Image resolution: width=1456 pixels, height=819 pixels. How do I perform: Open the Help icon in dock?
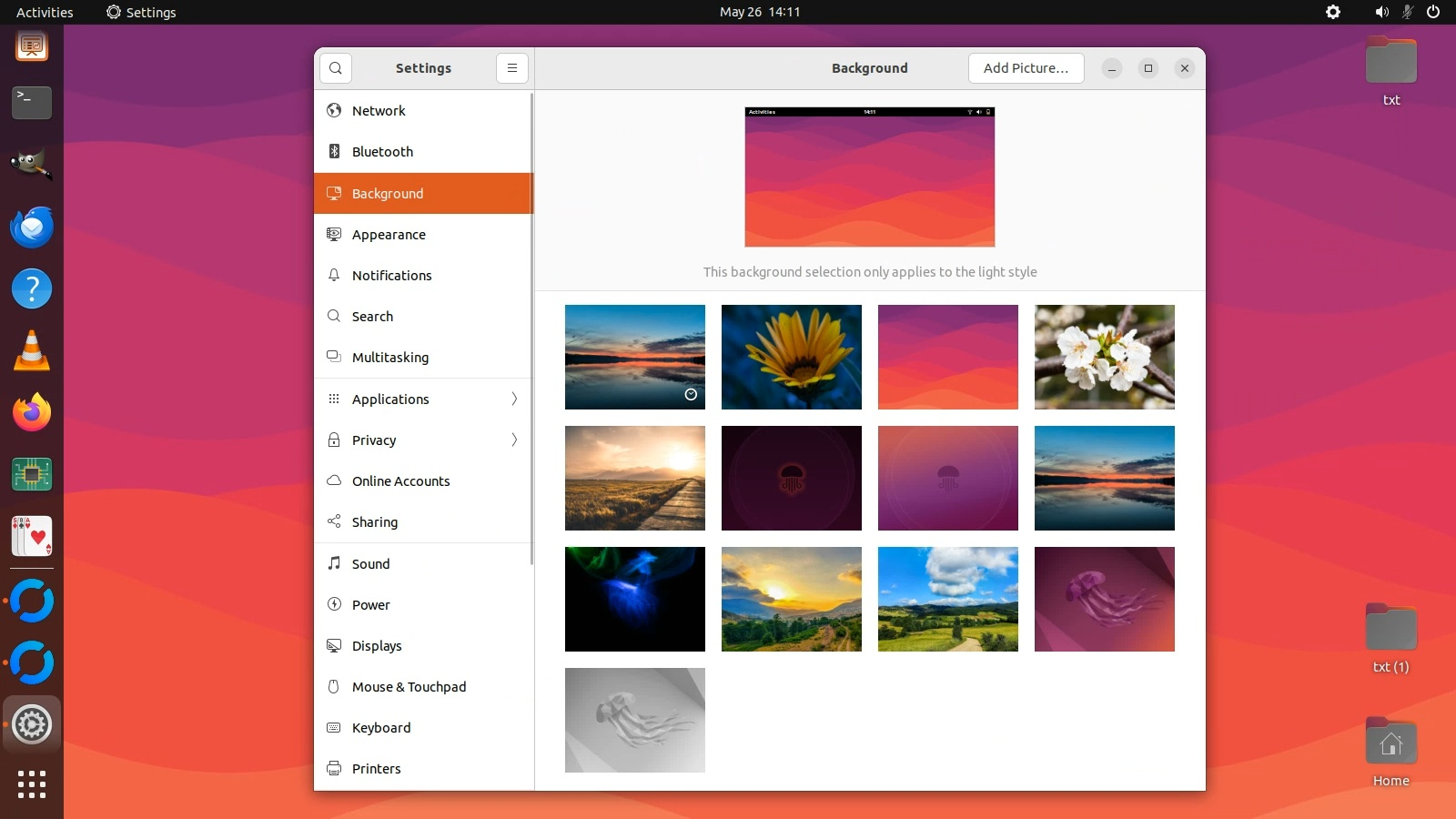pyautogui.click(x=32, y=288)
